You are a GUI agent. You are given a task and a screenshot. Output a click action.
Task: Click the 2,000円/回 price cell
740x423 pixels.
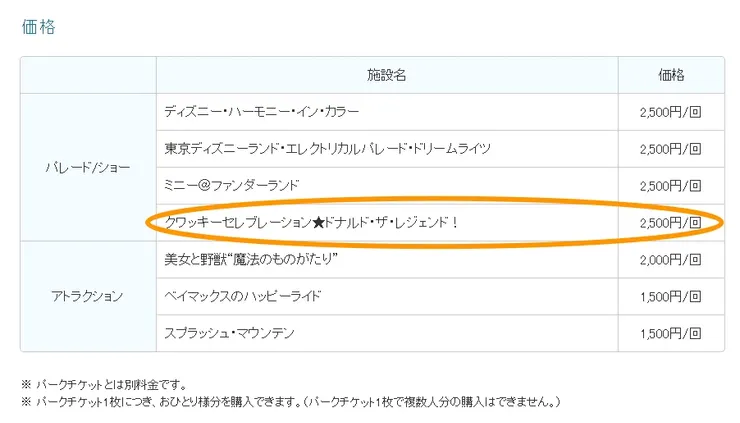(x=669, y=259)
